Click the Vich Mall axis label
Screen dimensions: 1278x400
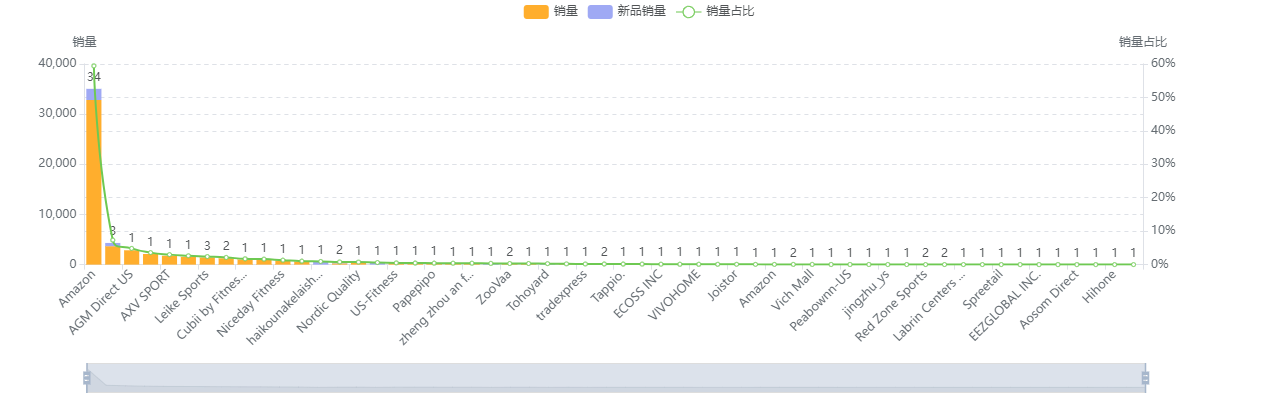[x=795, y=289]
